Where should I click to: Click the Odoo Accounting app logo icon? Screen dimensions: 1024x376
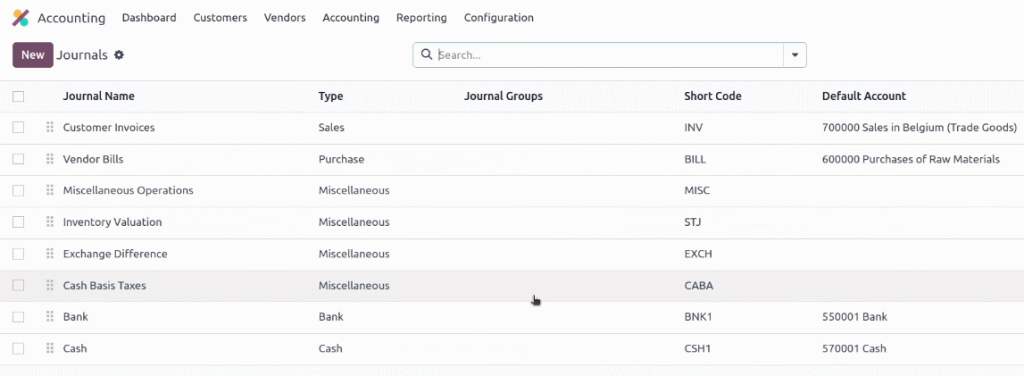coord(21,18)
